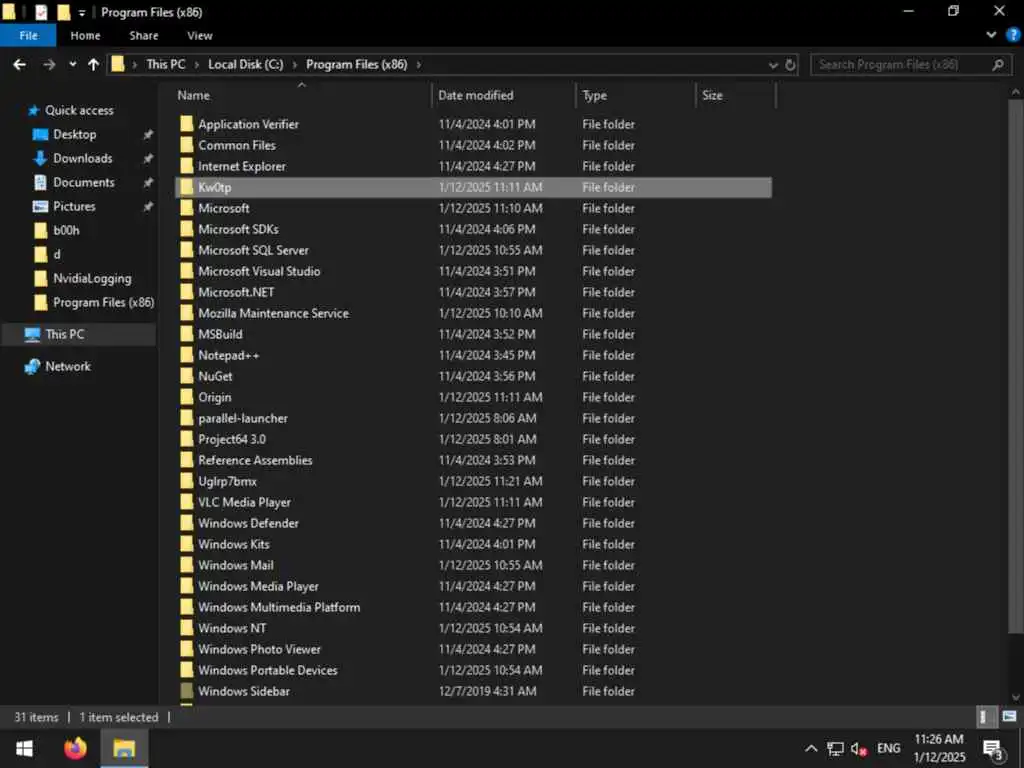Open Documents in the navigation pane
This screenshot has width=1024, height=768.
(84, 183)
